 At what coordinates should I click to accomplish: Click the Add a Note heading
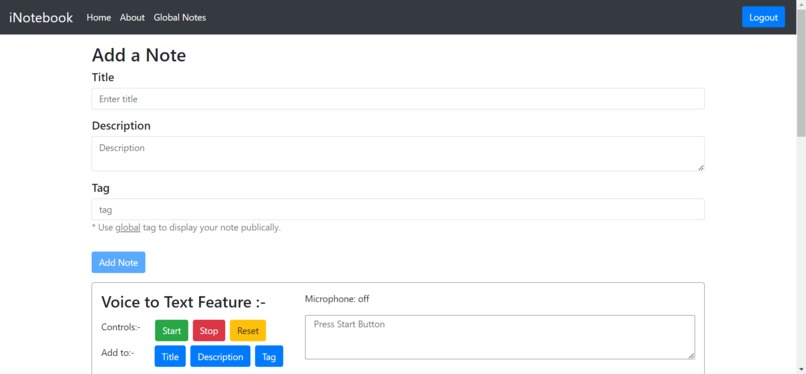(x=139, y=55)
